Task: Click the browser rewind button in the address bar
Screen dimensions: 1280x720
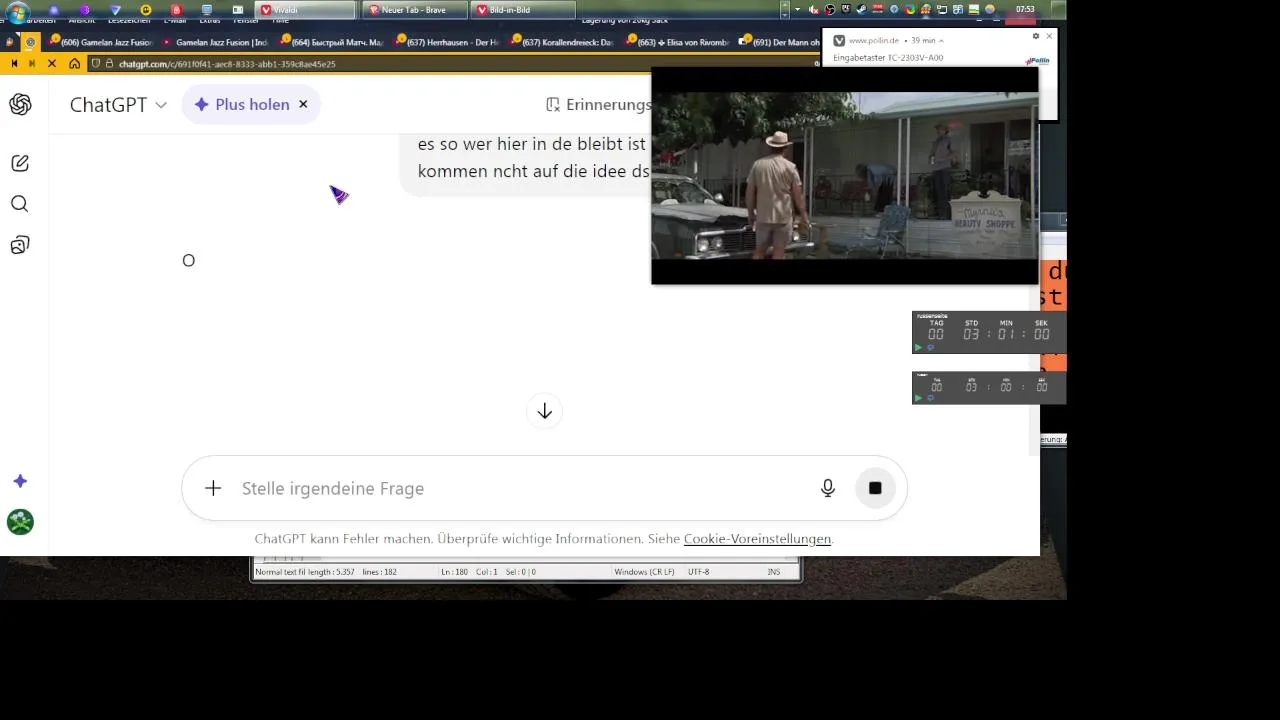Action: click(14, 63)
